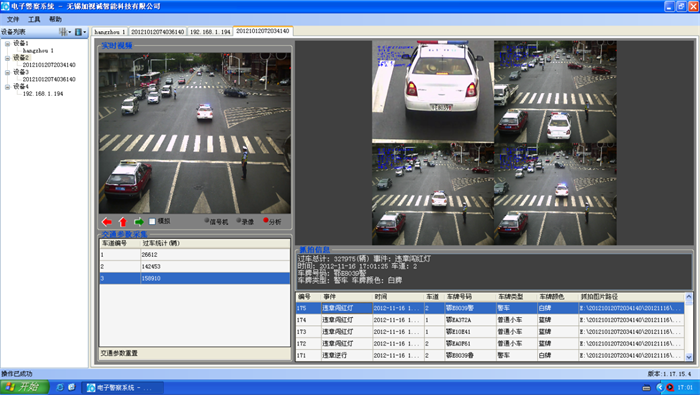The width and height of the screenshot is (700, 395).
Task: Select lane 1 row with count 26612
Action: (195, 254)
